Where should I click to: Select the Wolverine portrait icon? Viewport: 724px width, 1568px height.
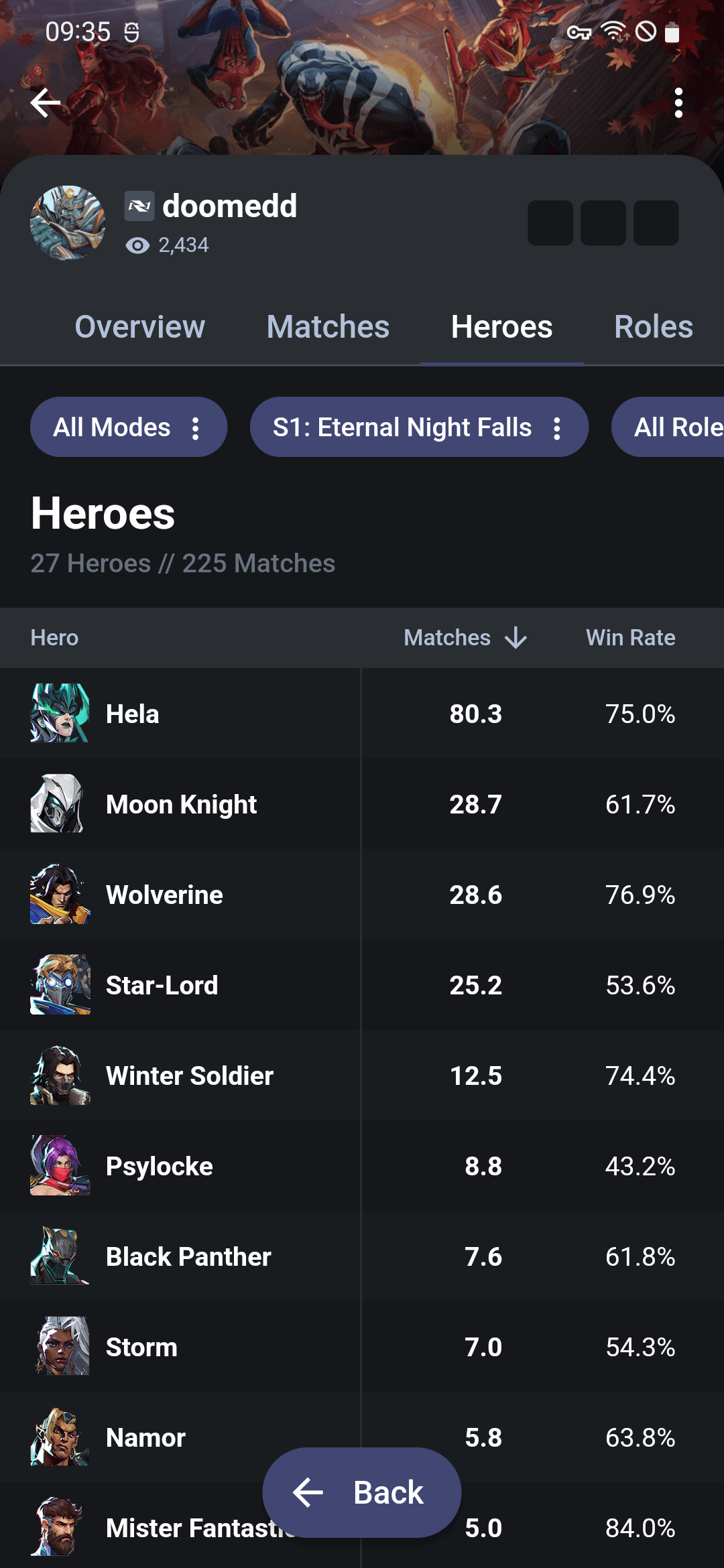point(60,895)
